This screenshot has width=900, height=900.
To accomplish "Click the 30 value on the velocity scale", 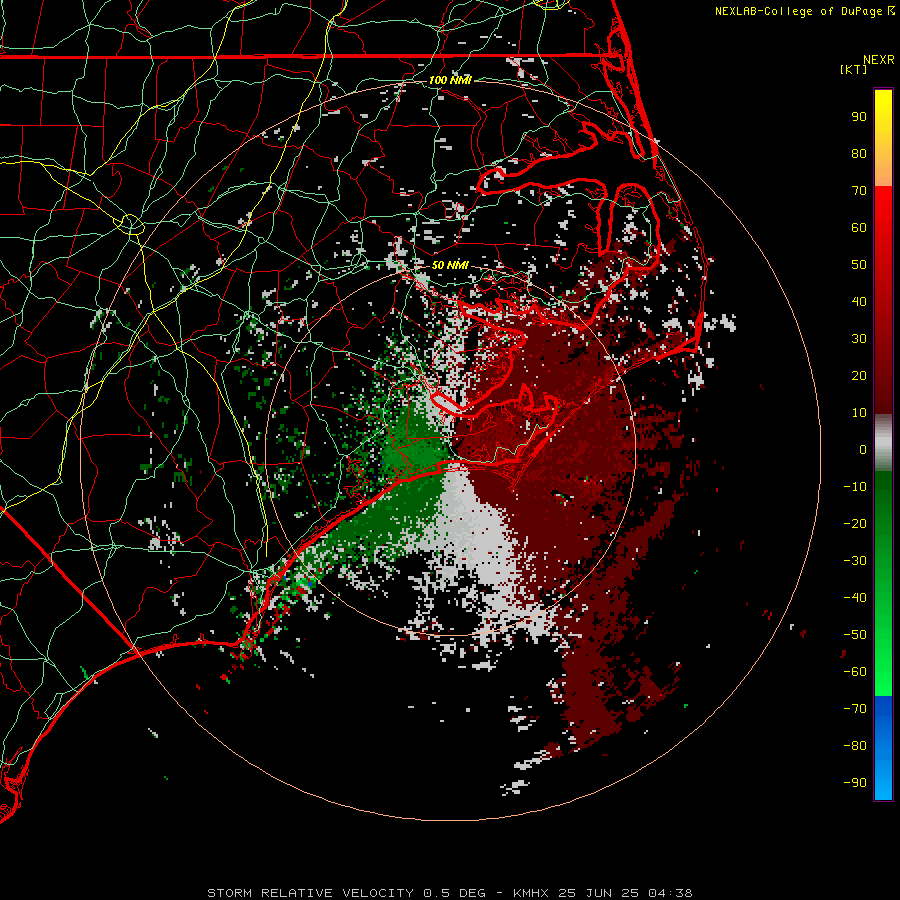I will pyautogui.click(x=859, y=339).
